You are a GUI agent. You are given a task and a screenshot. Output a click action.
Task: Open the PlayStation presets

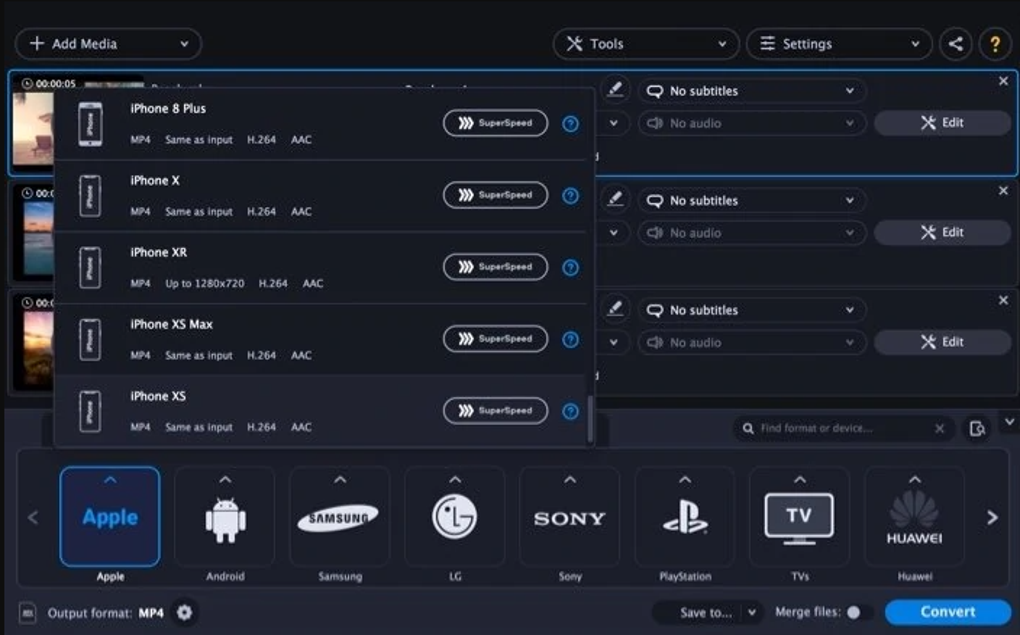684,516
